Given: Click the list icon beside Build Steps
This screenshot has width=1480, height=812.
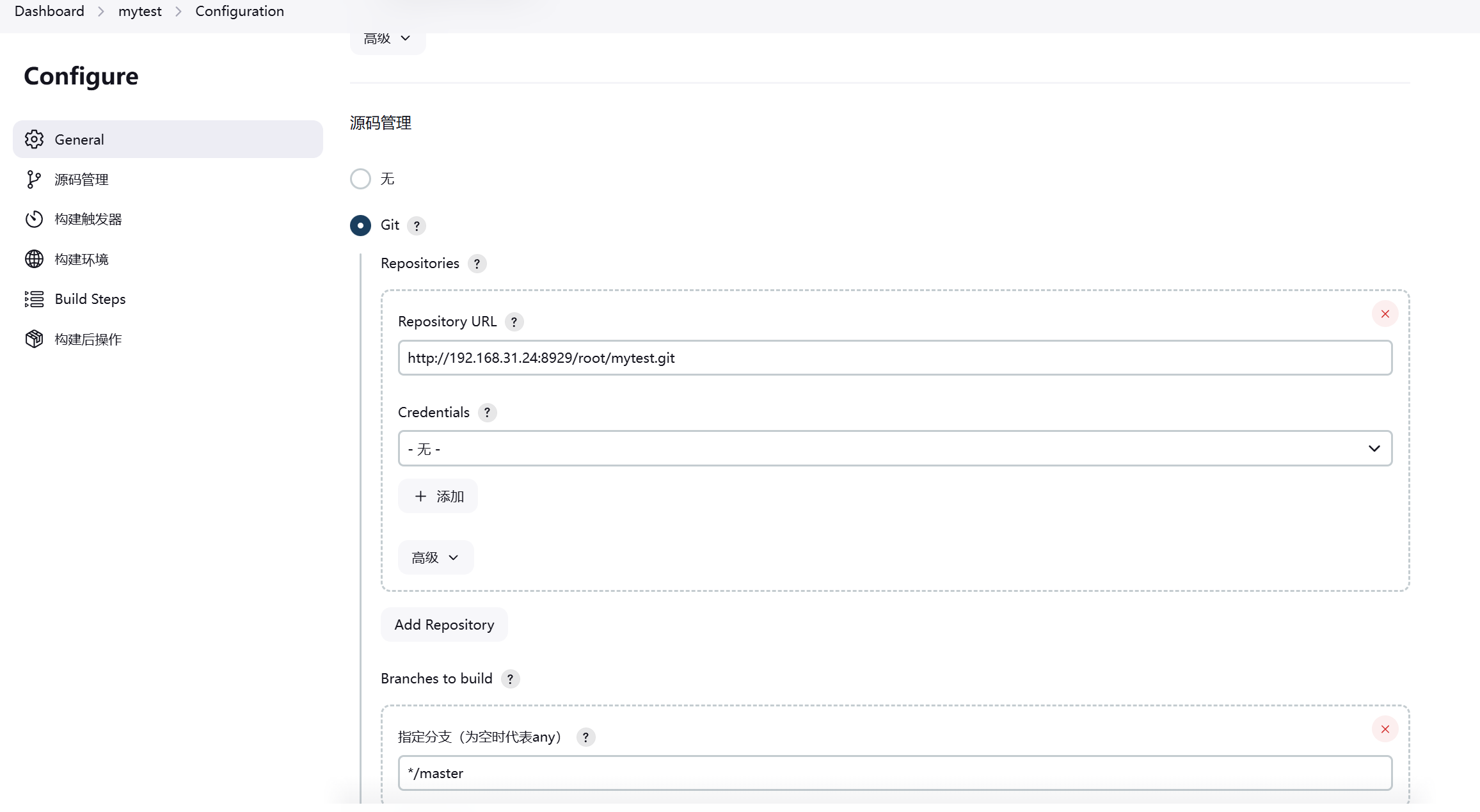Looking at the screenshot, I should tap(34, 299).
